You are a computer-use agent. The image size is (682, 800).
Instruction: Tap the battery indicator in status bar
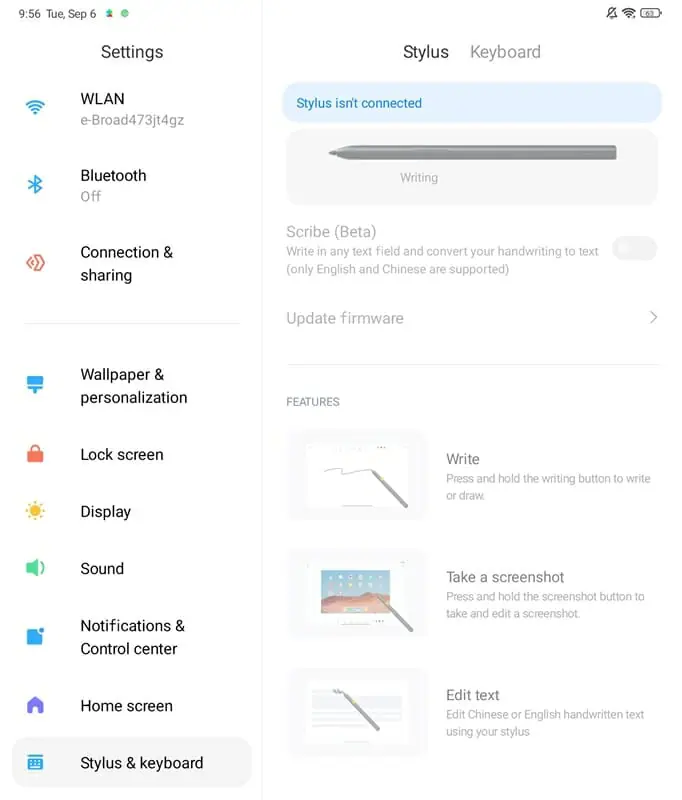pos(650,14)
